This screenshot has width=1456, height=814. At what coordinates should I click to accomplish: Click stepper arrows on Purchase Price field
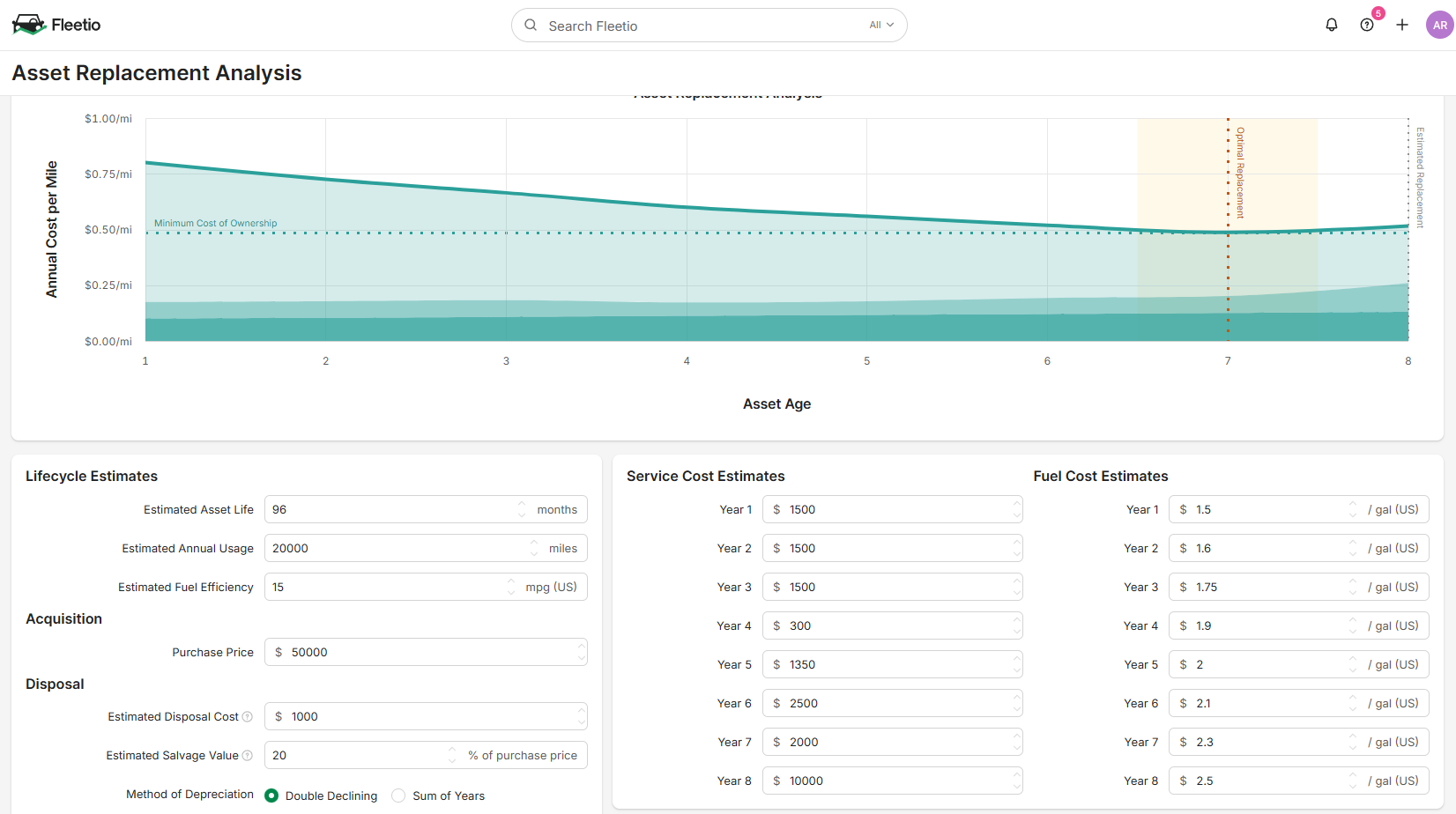[581, 652]
